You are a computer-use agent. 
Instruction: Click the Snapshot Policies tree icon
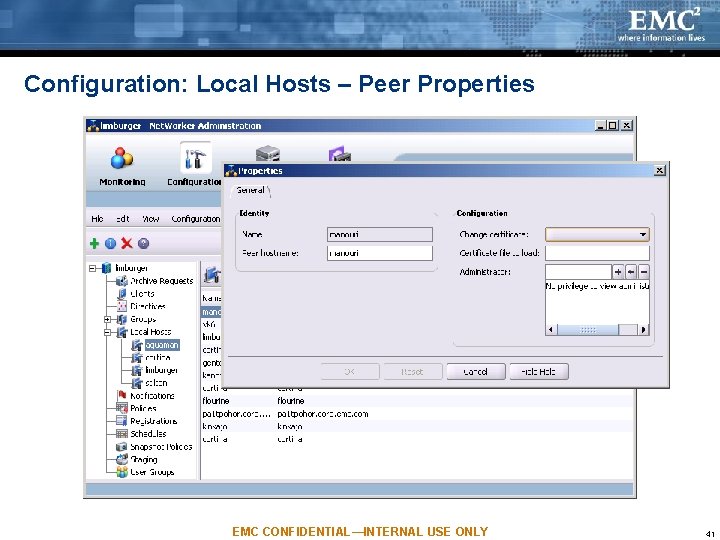[x=122, y=446]
